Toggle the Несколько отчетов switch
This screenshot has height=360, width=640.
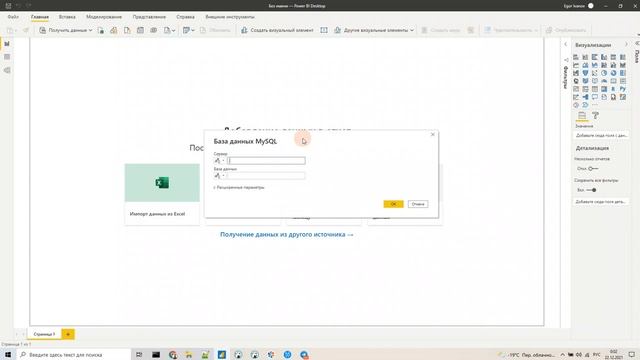[593, 169]
